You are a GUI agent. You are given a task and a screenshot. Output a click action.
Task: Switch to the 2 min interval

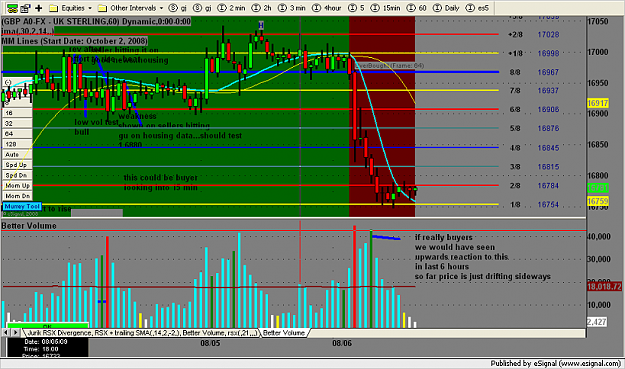click(x=231, y=8)
